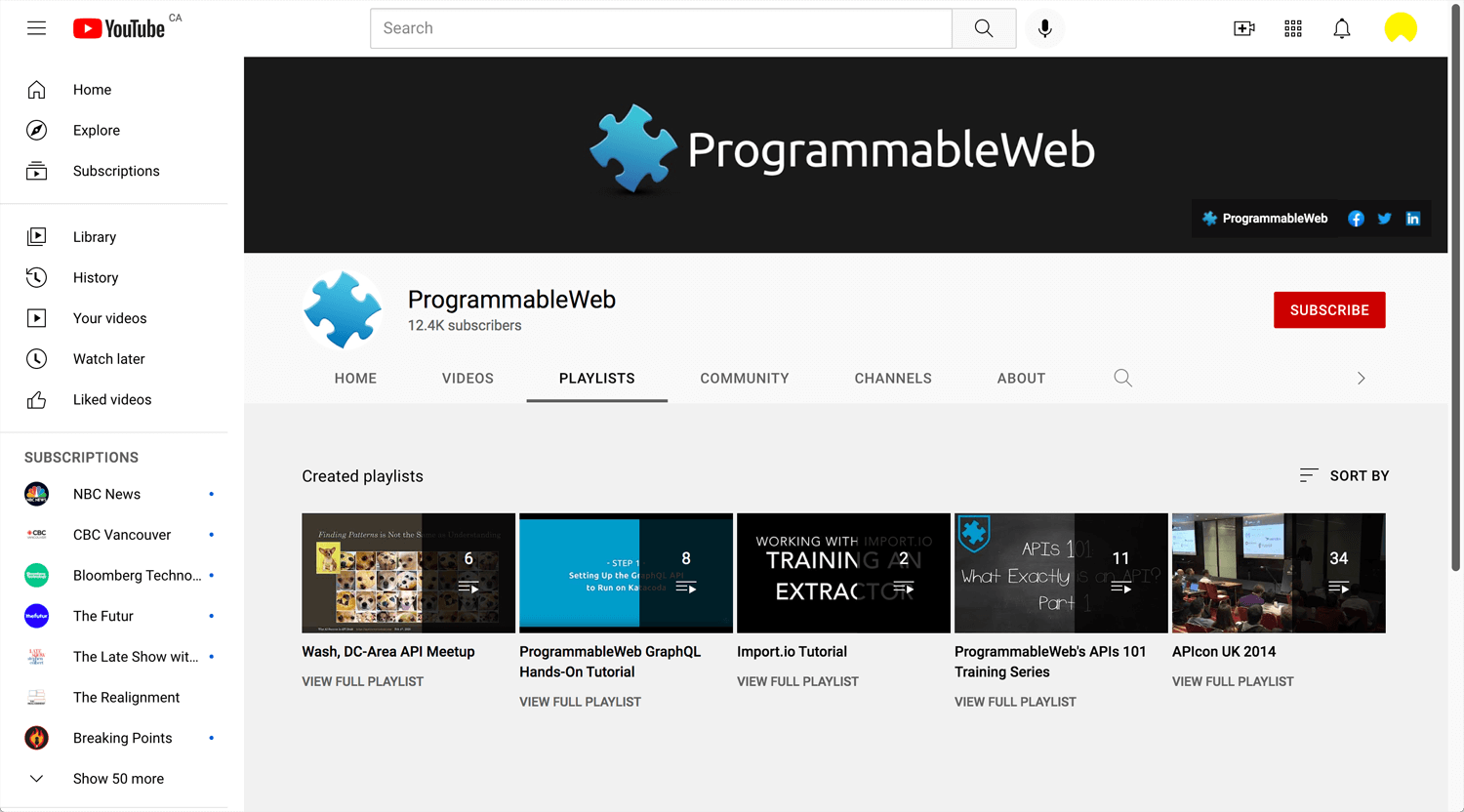
Task: Click the search magnifier button
Action: (984, 28)
